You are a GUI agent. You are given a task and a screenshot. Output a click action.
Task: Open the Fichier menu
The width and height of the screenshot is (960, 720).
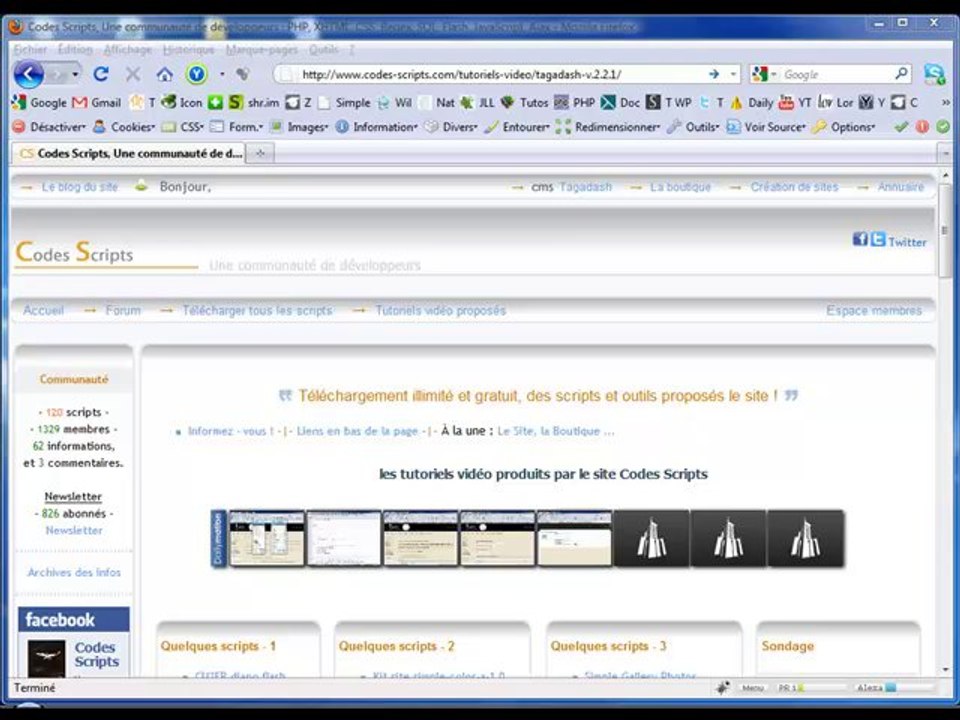pos(31,50)
